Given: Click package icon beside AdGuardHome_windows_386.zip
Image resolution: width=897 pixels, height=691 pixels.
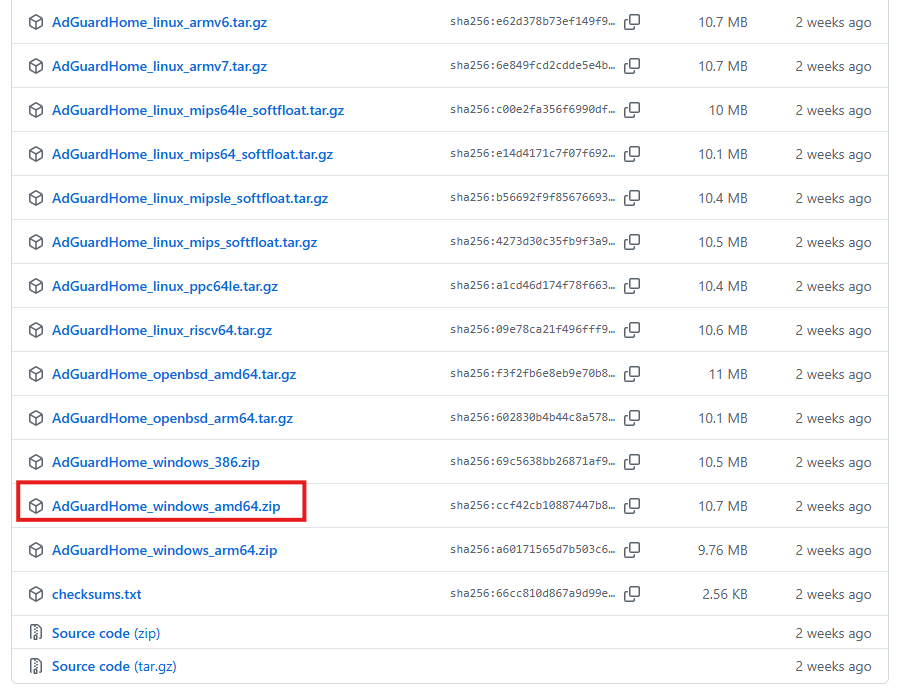Looking at the screenshot, I should [x=36, y=462].
